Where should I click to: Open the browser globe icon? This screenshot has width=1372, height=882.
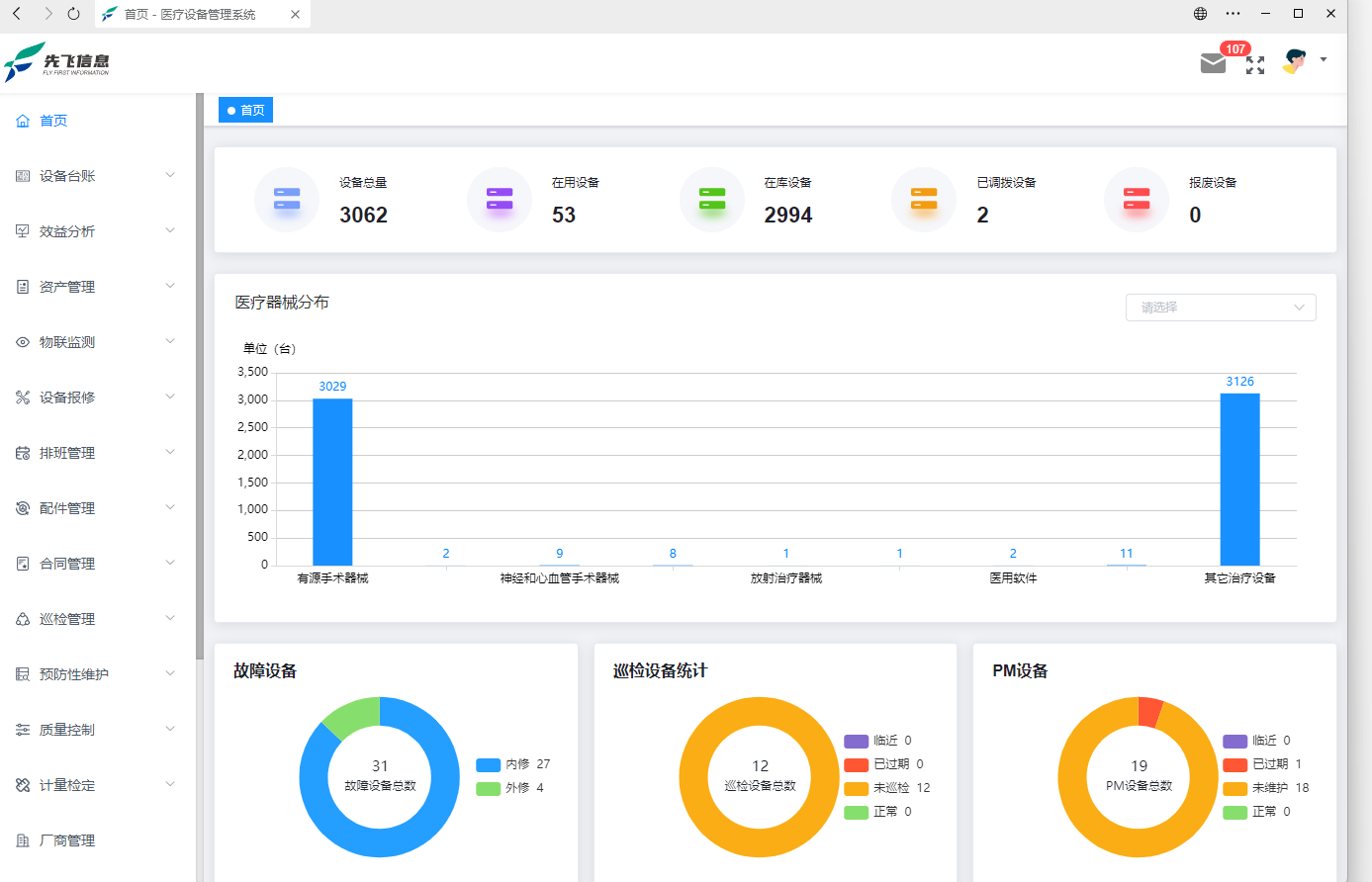point(1200,14)
